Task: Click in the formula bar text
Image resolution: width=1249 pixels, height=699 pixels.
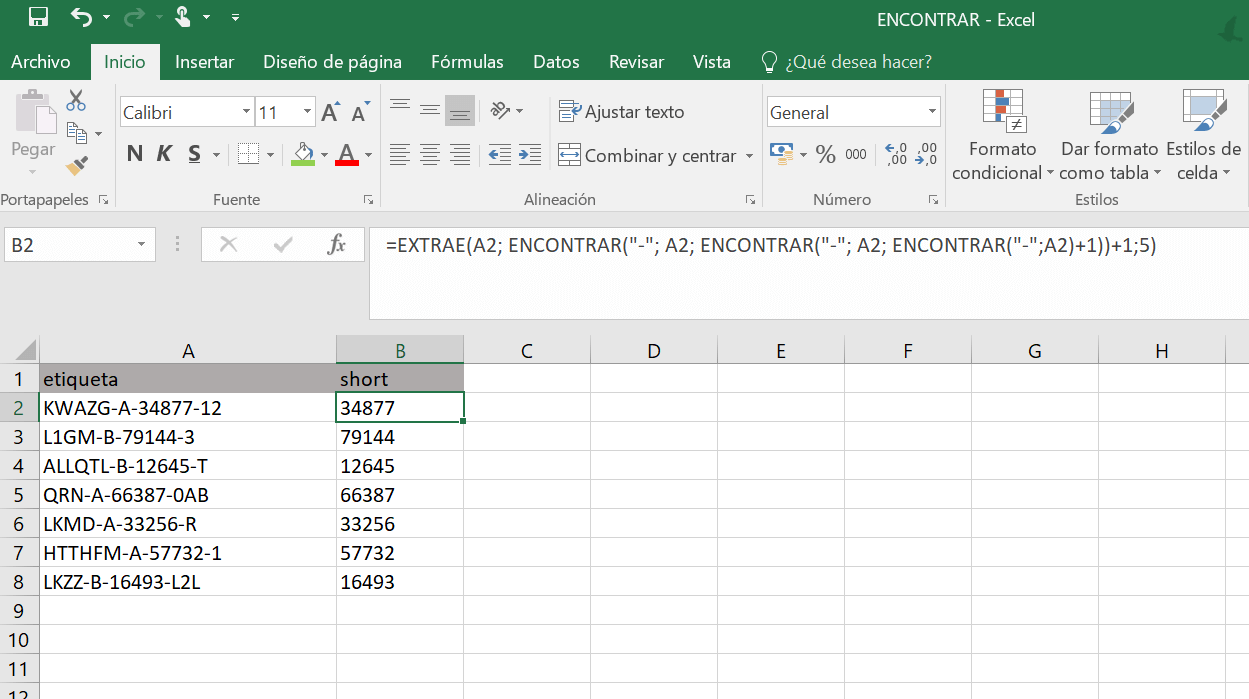Action: (x=771, y=245)
